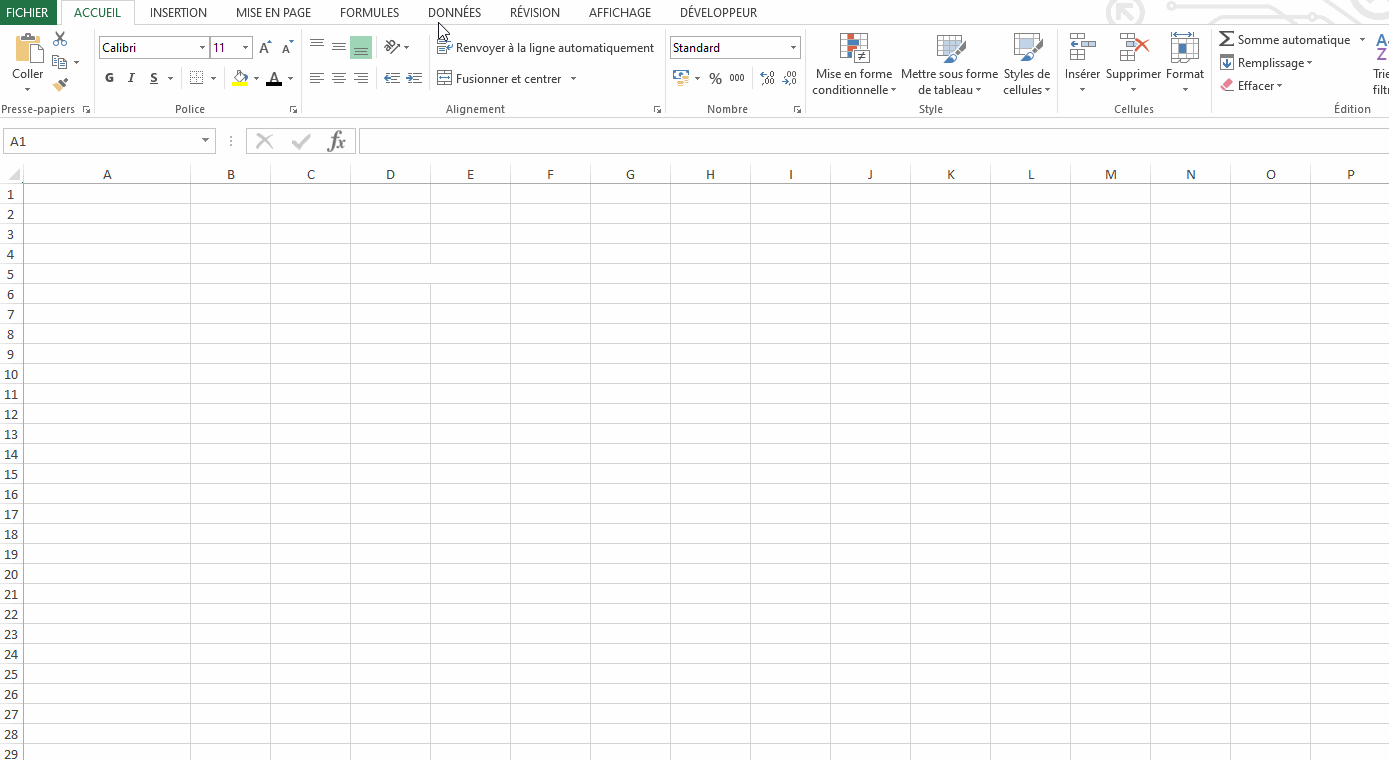Click the Insert Function fx icon
Viewport: 1389px width, 760px height.
337,142
